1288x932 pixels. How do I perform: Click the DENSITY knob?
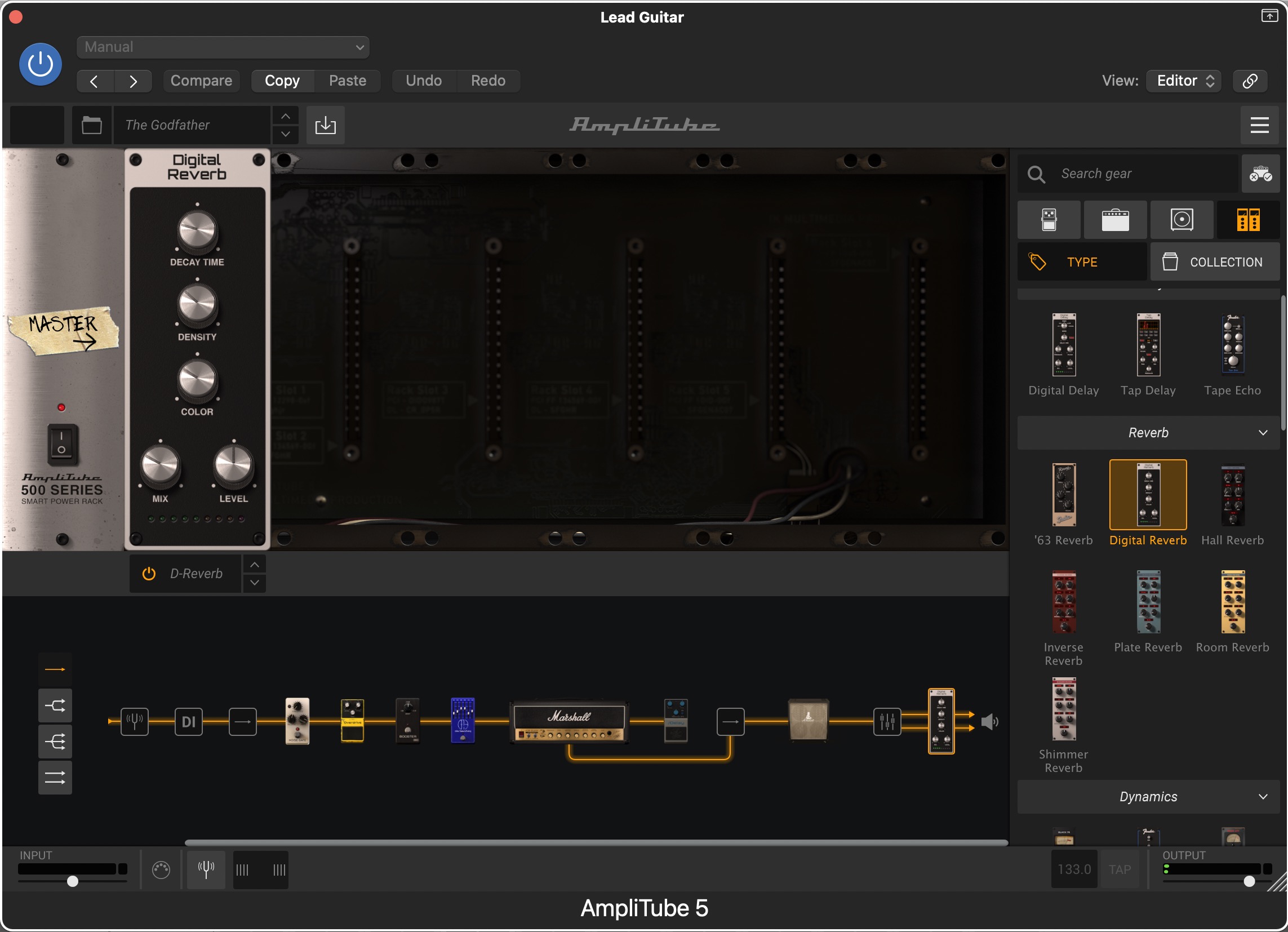[x=197, y=305]
